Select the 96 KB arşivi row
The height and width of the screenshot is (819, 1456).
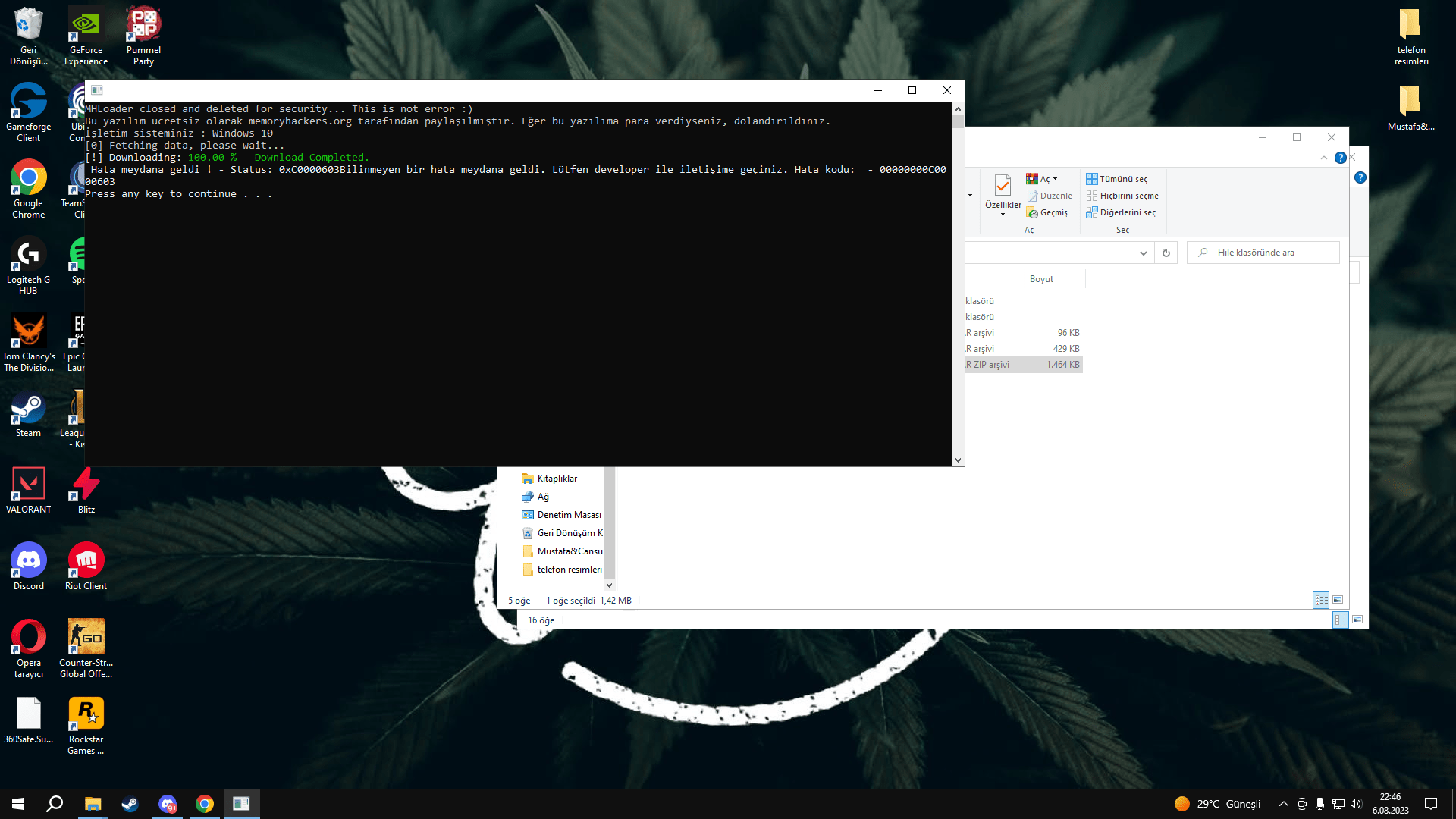point(1023,333)
